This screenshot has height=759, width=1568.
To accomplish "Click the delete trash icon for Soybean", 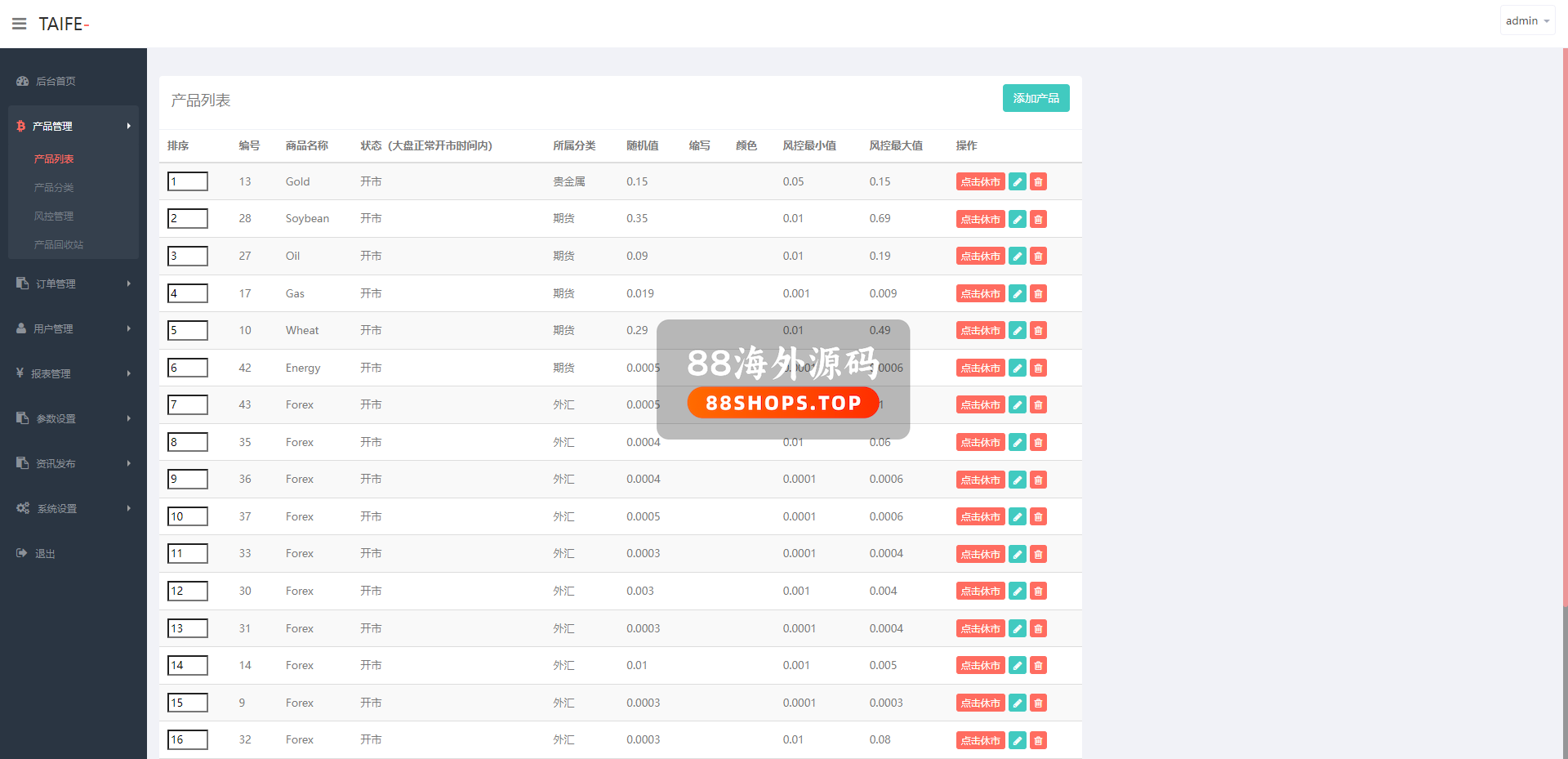I will click(x=1038, y=219).
